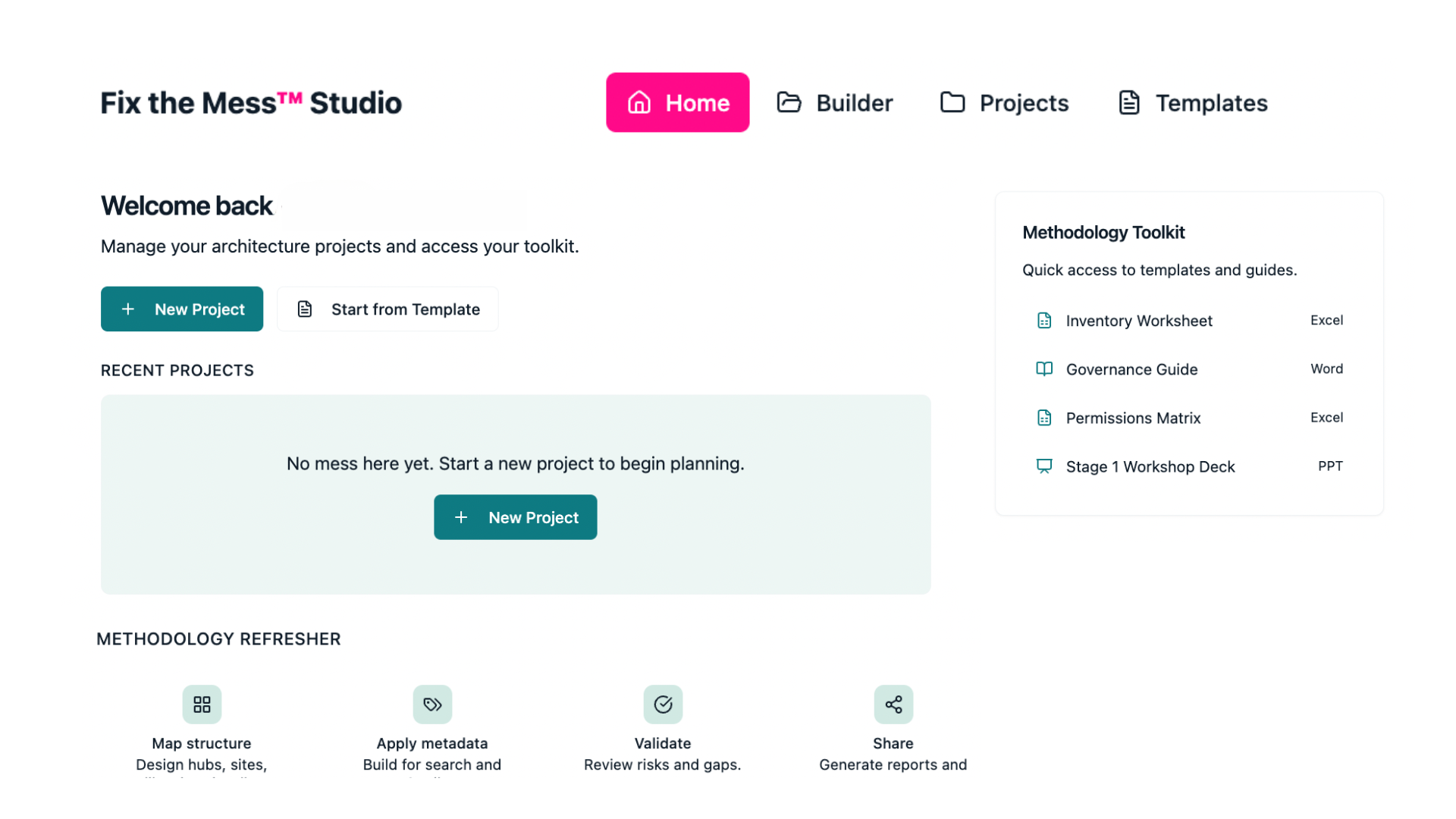Viewport: 1456px width, 819px height.
Task: Click the Governance Guide book icon
Action: tap(1044, 369)
